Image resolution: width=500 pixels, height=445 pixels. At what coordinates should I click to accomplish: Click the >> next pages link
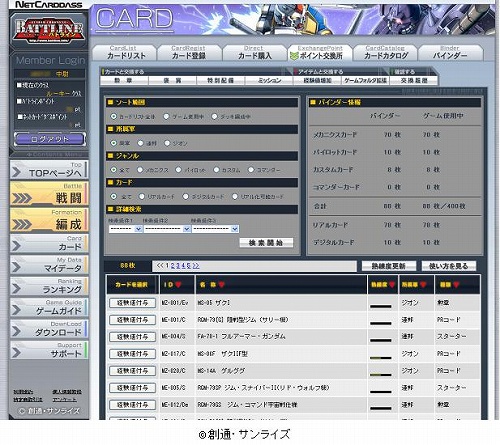[x=196, y=266]
